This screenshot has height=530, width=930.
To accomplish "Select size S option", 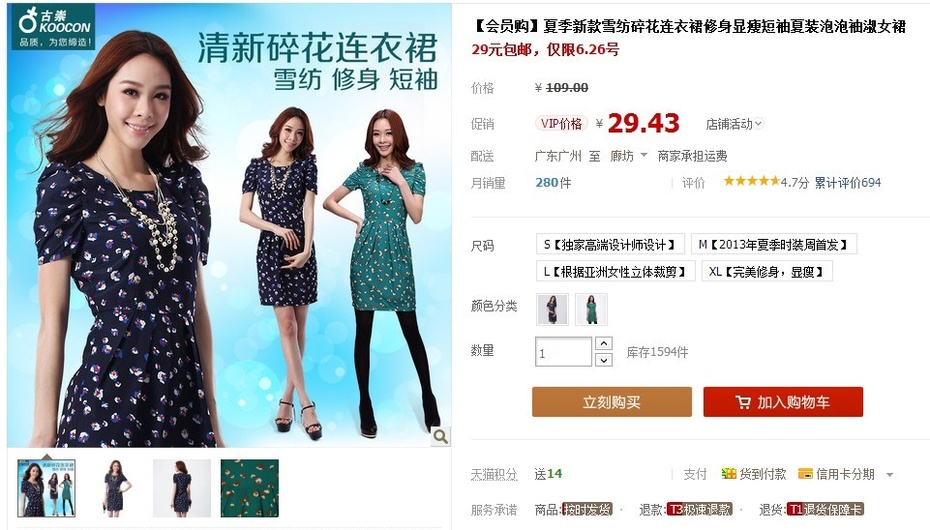I will coord(610,244).
